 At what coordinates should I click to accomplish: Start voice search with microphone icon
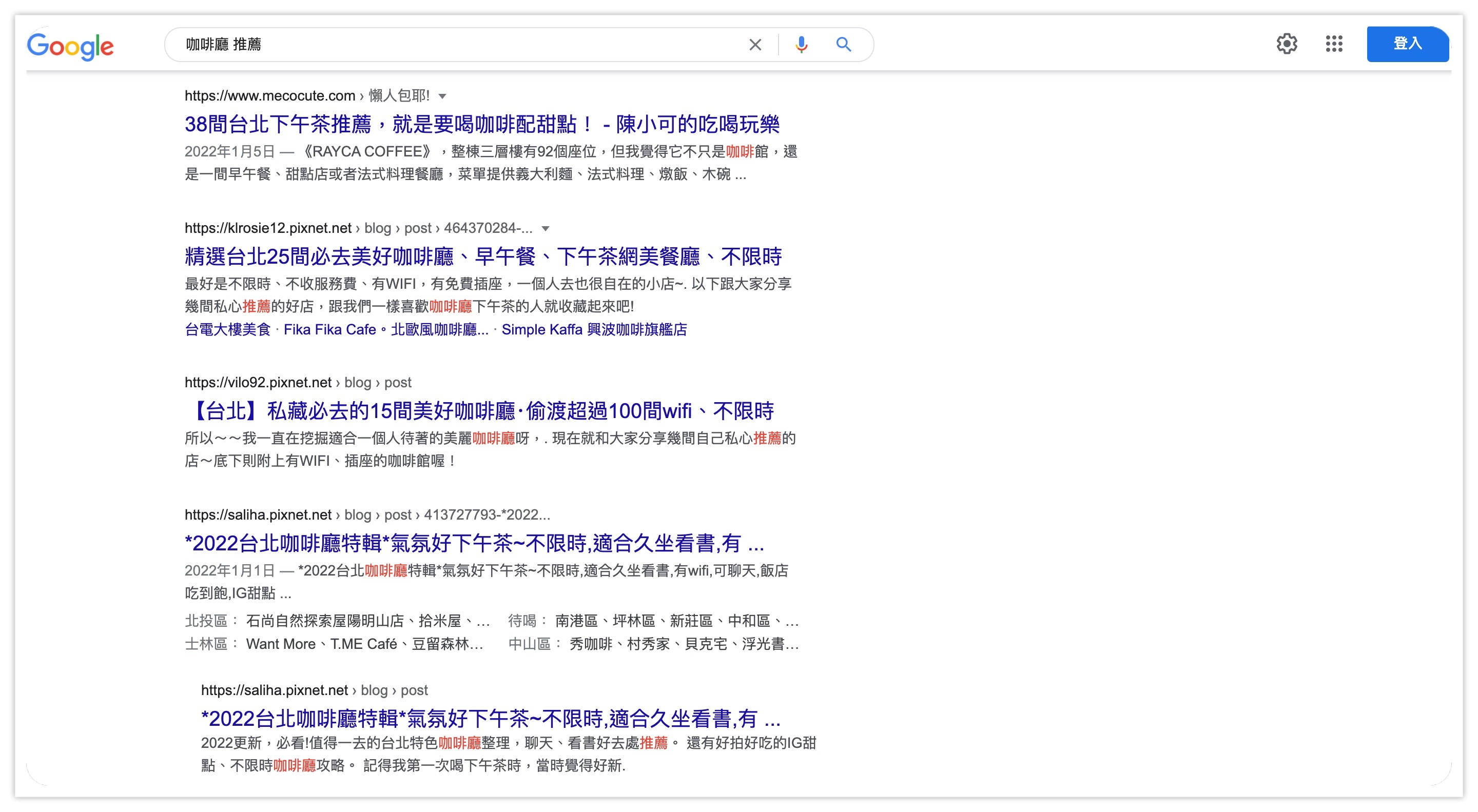click(801, 44)
